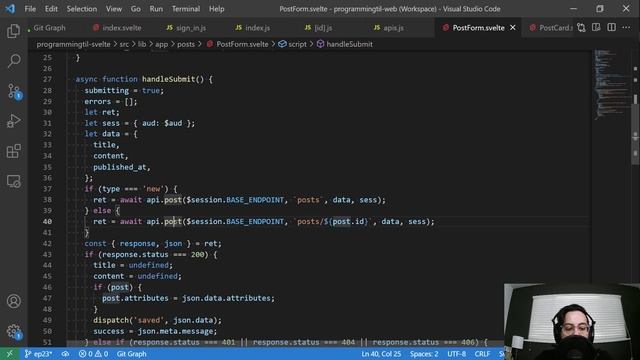Change indentation via Spaces: 2
Screen dimensions: 640x360
click(x=424, y=354)
